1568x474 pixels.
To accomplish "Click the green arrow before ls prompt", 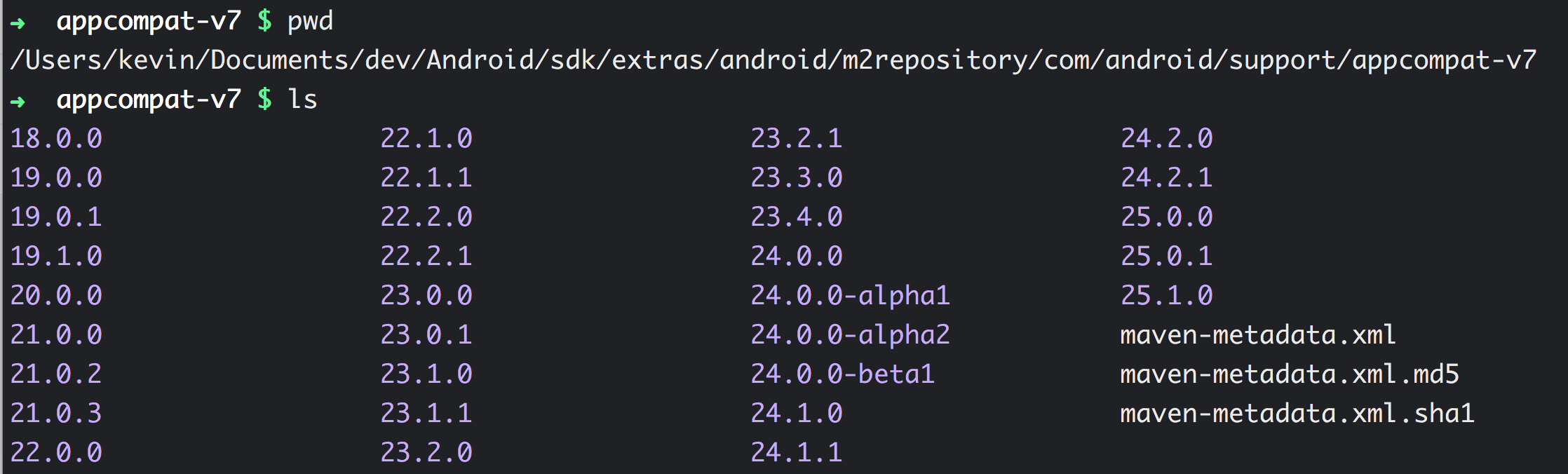I will click(x=18, y=102).
